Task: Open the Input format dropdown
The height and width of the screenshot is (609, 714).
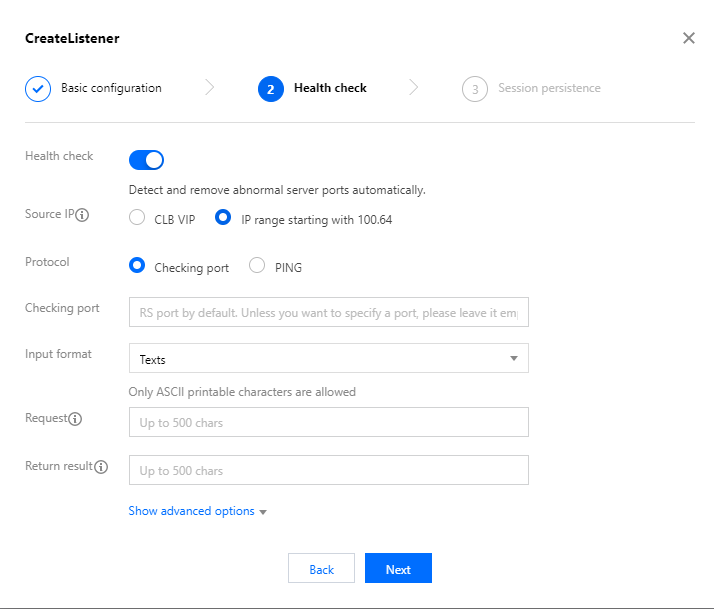Action: tap(328, 358)
